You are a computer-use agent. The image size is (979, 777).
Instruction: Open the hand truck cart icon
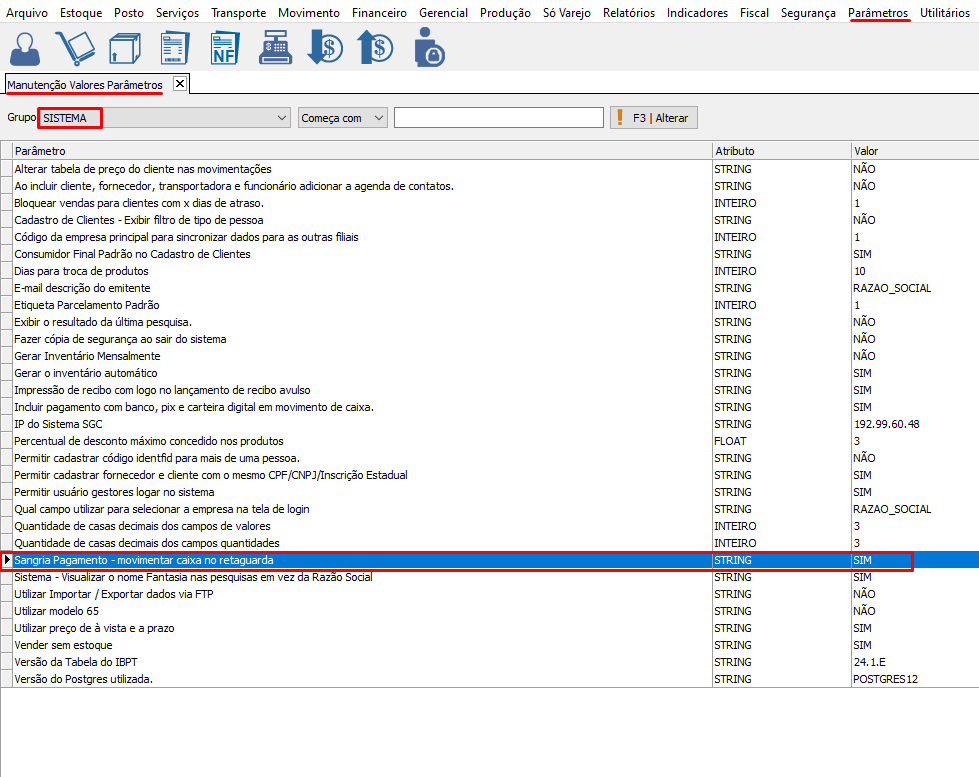75,47
